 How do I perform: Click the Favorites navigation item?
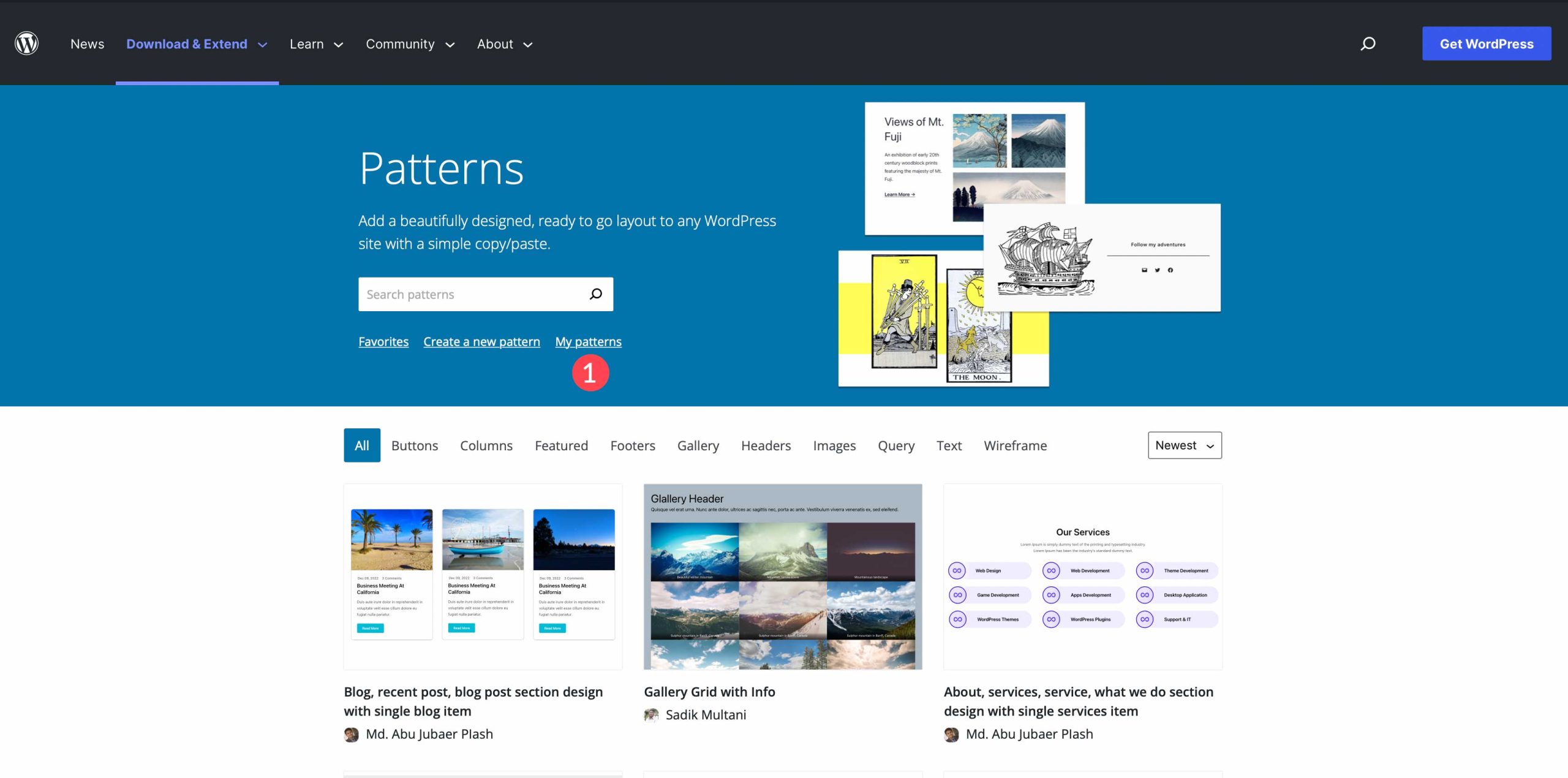383,341
